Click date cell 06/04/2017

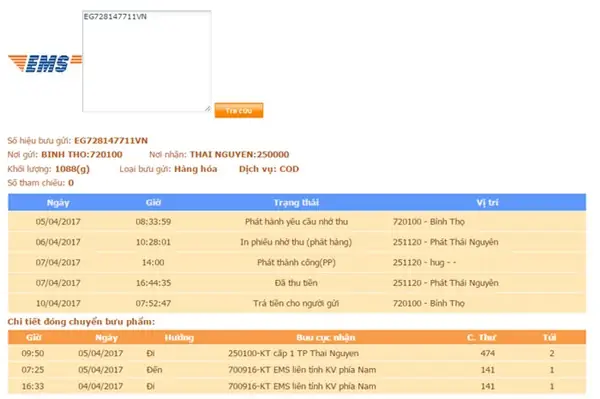tap(58, 242)
